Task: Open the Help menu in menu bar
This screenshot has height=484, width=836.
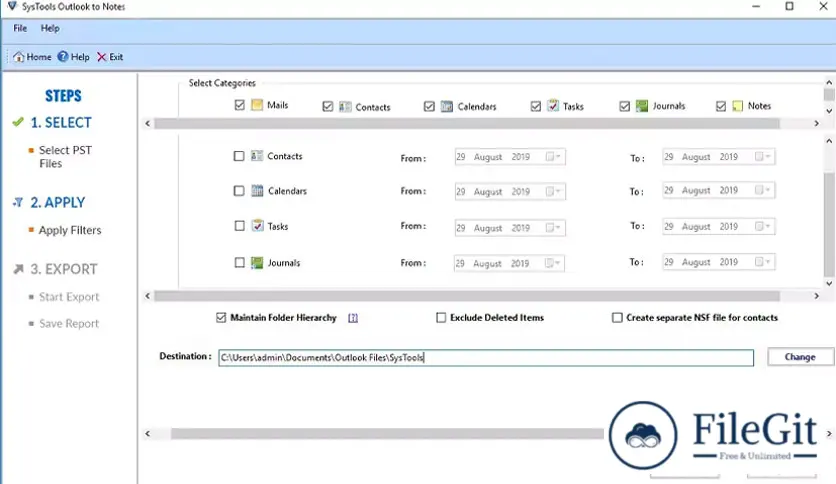Action: 50,28
